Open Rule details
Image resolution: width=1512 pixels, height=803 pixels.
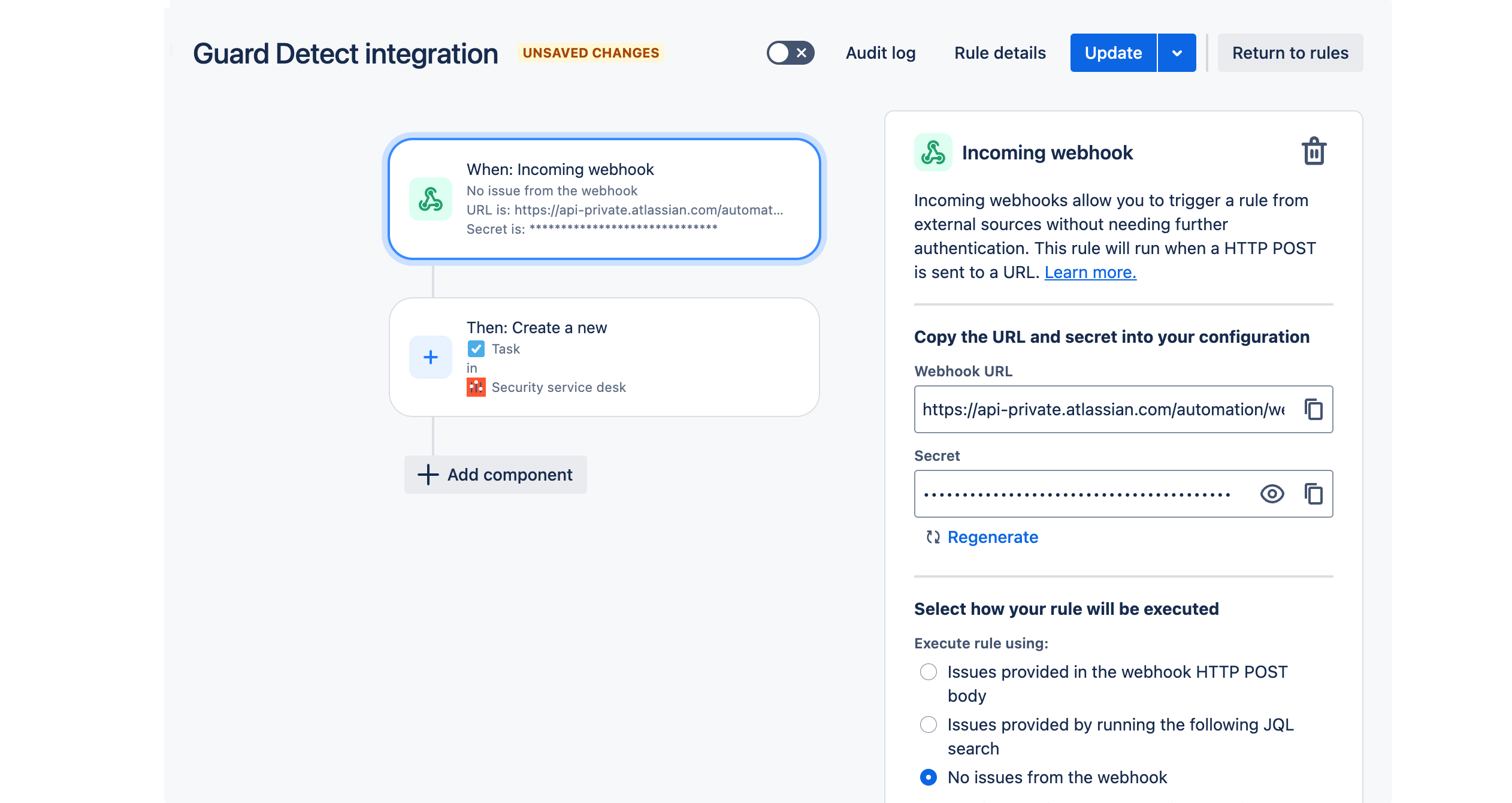tap(1000, 53)
